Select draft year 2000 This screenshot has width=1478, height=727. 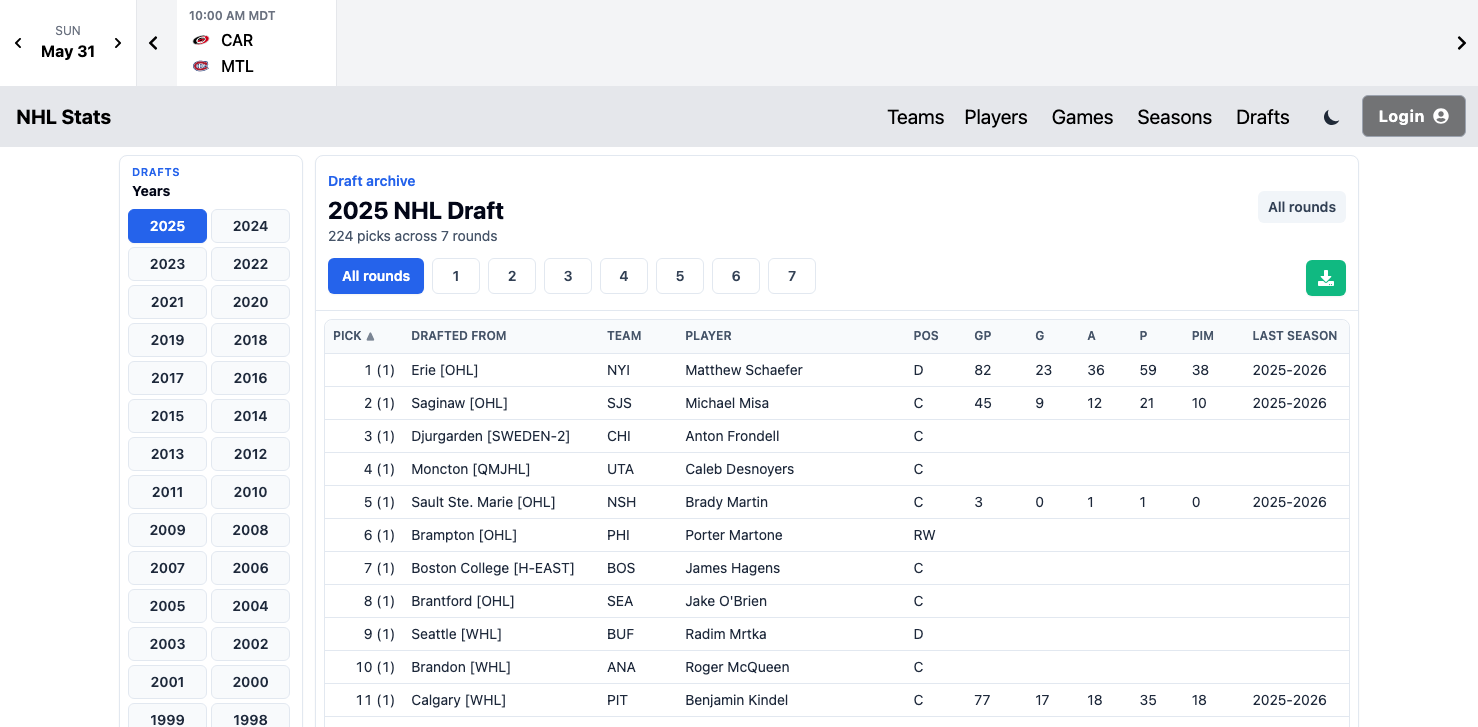tap(250, 682)
